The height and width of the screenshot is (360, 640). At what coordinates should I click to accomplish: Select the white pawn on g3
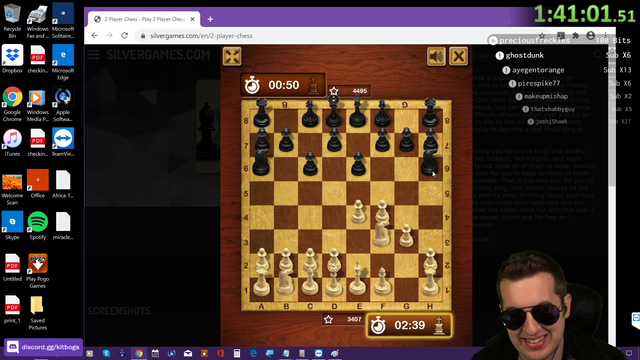coord(406,236)
